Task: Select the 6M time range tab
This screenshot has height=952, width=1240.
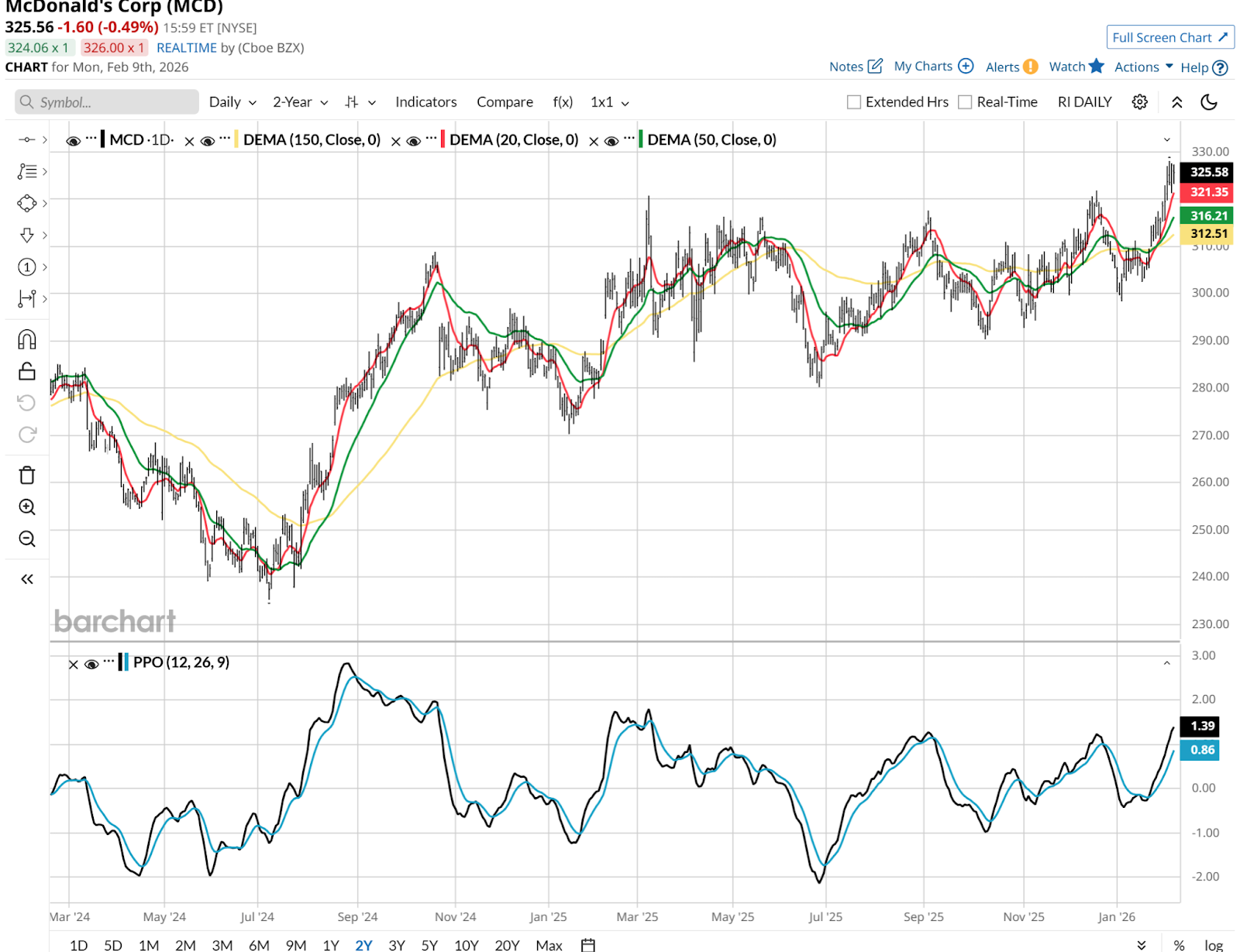Action: (259, 945)
